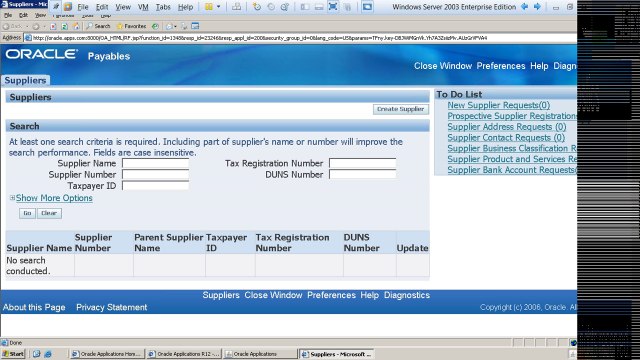Click the blue right arrow beside VM name
The height and width of the screenshot is (360, 640).
pos(537,7)
